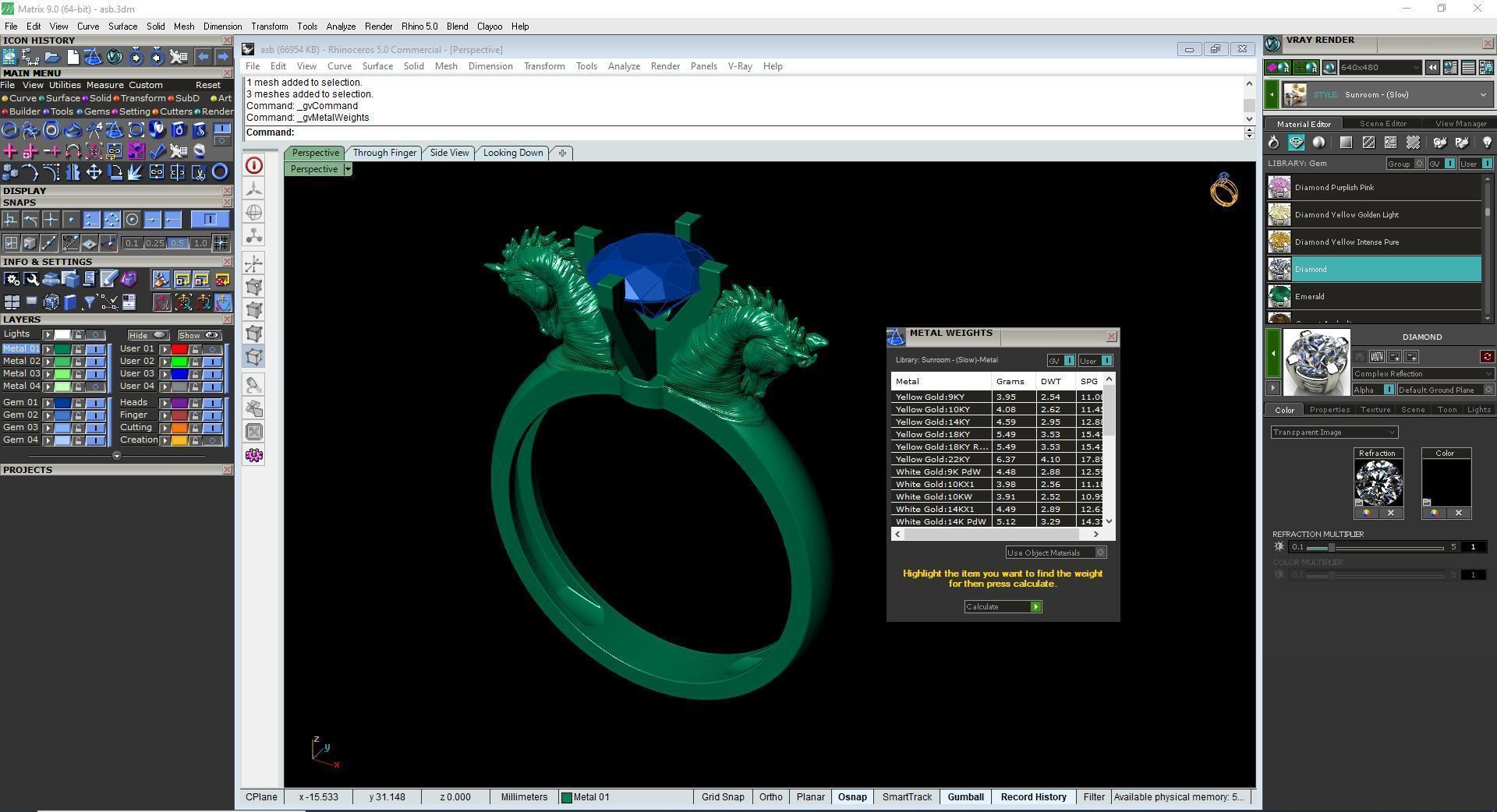Screen dimensions: 1497x812
Task: Open the Scene Editor tab
Action: pos(1382,124)
